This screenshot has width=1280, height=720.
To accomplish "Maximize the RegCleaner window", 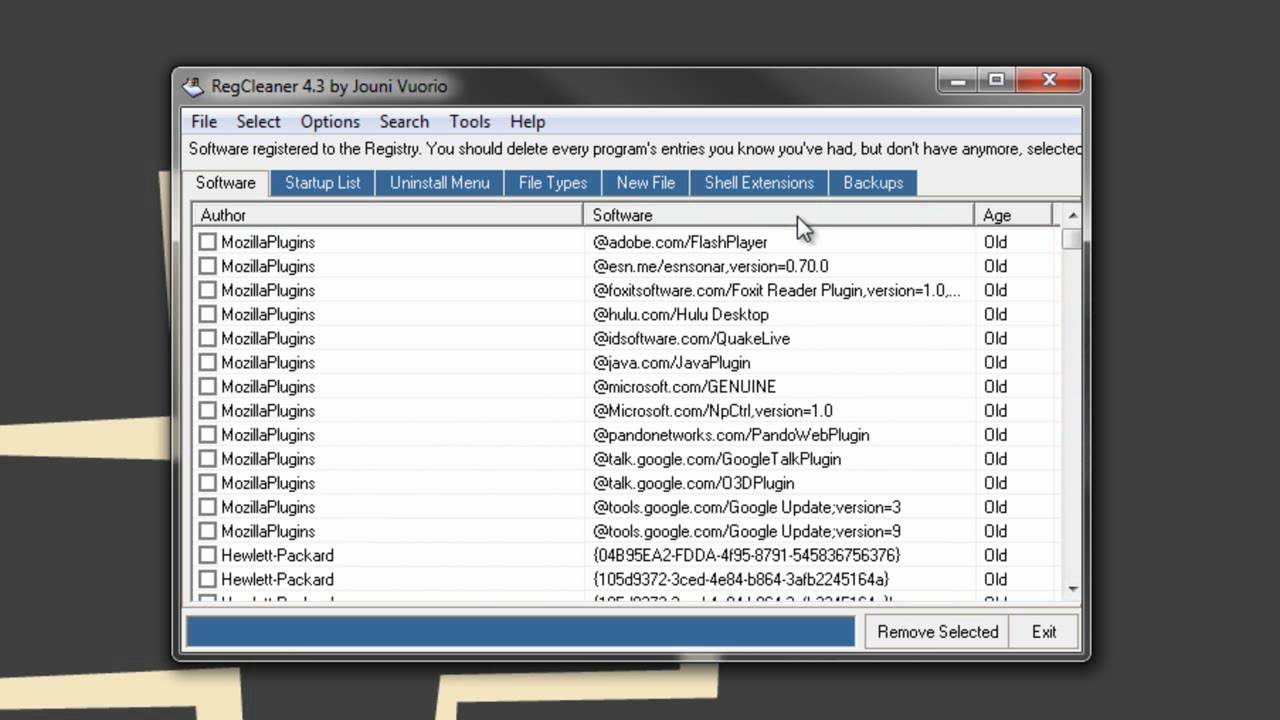I will click(997, 81).
